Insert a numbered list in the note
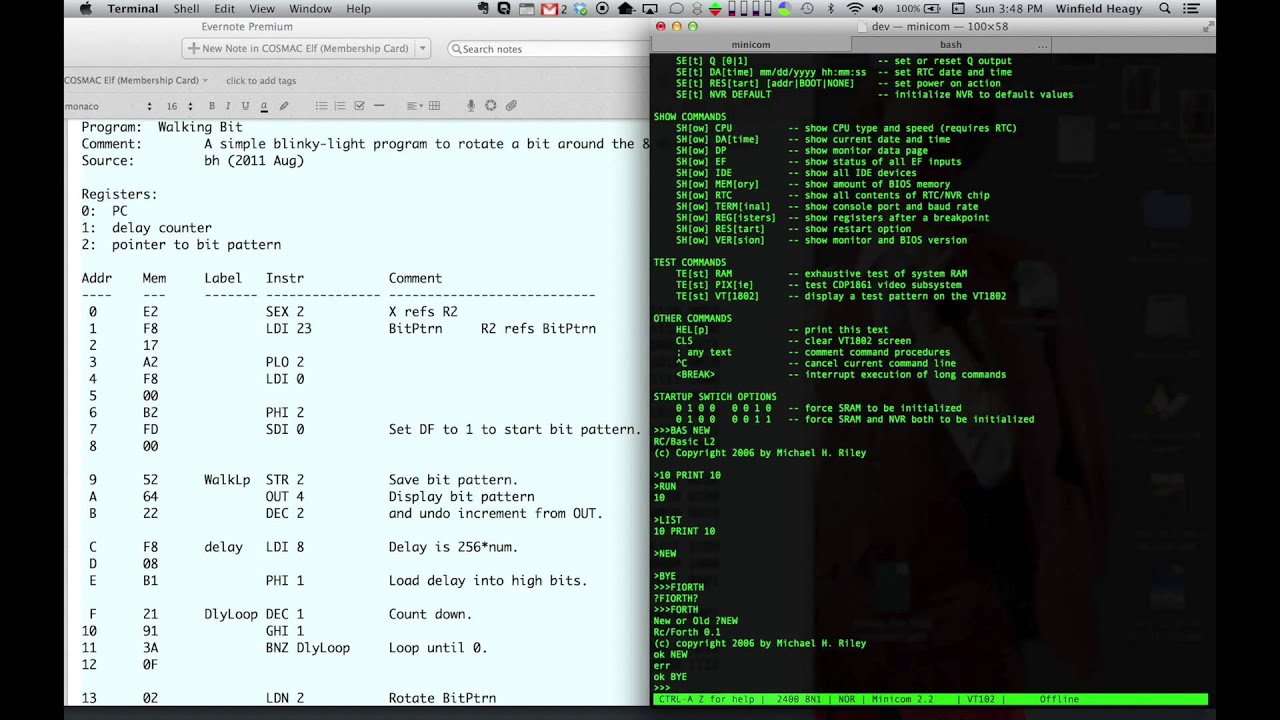This screenshot has height=720, width=1280. (x=340, y=106)
